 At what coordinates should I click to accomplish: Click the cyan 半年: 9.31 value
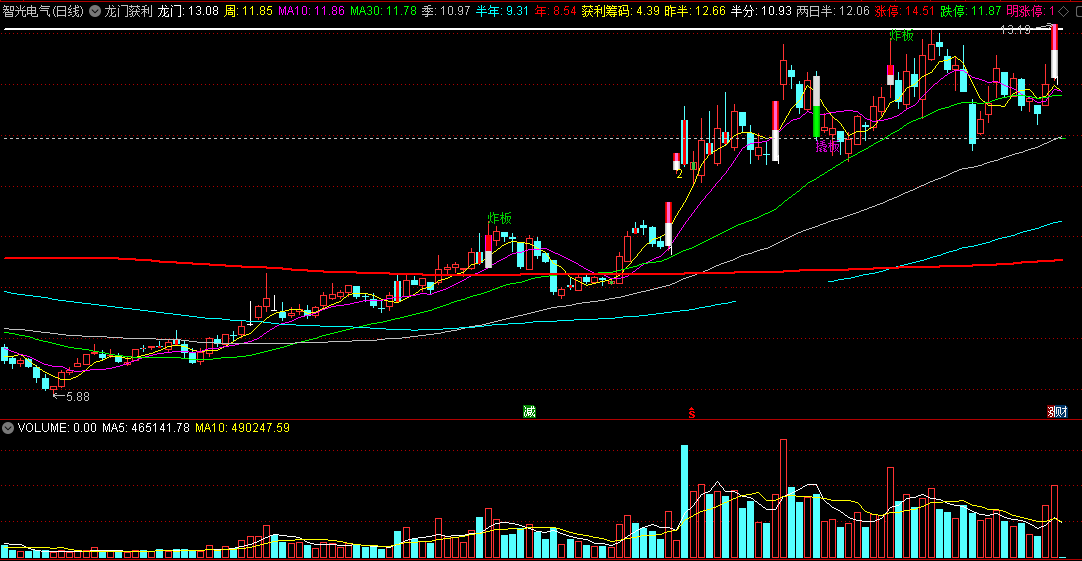pyautogui.click(x=502, y=11)
